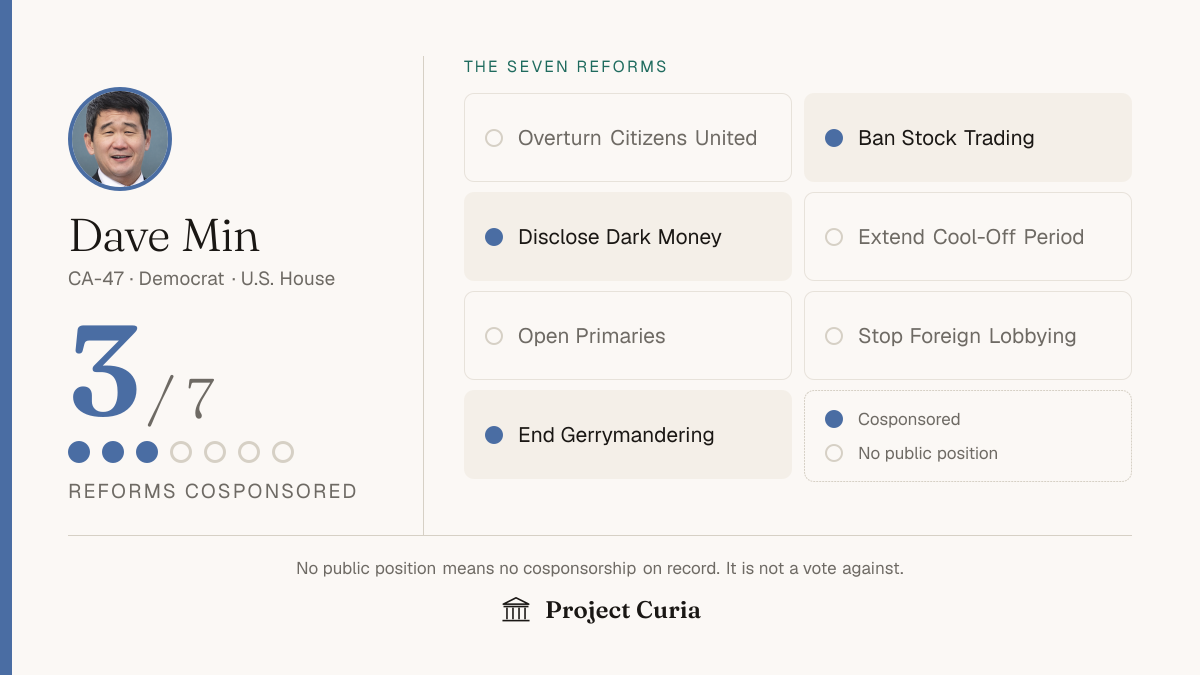Select the Overturn Citizens United empty circle
This screenshot has height=675, width=1200.
click(x=494, y=138)
